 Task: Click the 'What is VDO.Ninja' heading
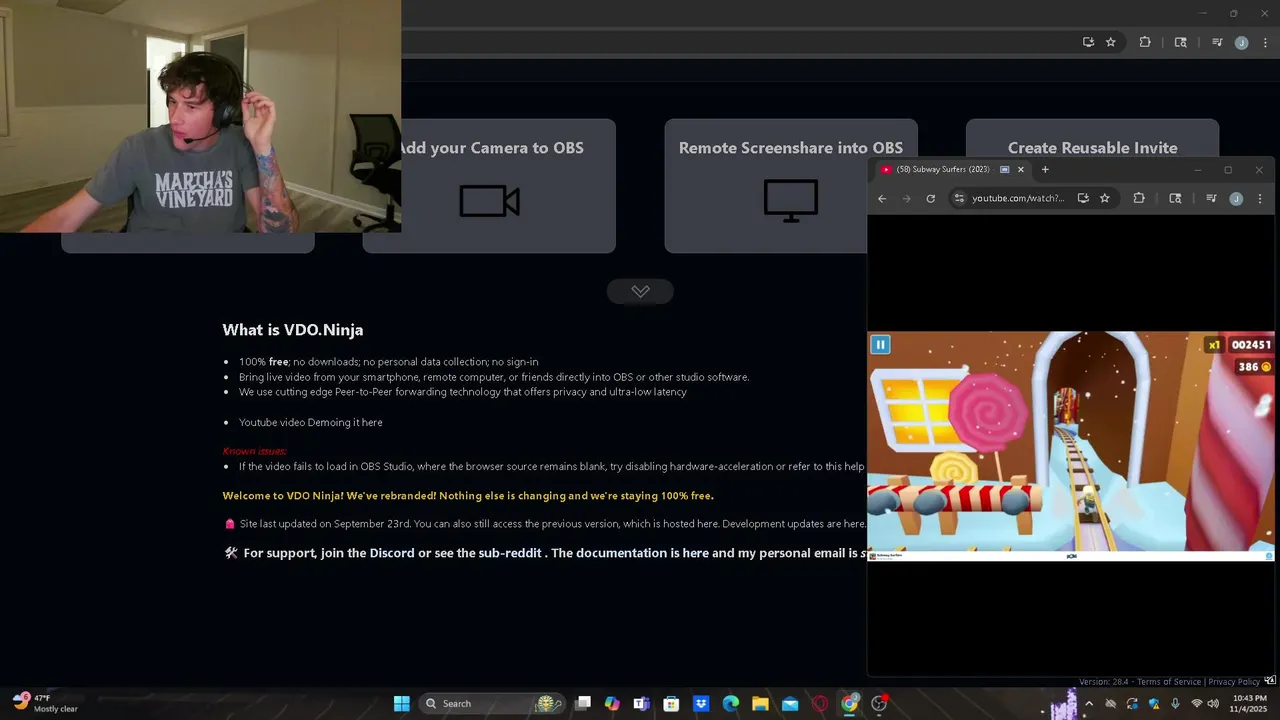click(x=292, y=330)
